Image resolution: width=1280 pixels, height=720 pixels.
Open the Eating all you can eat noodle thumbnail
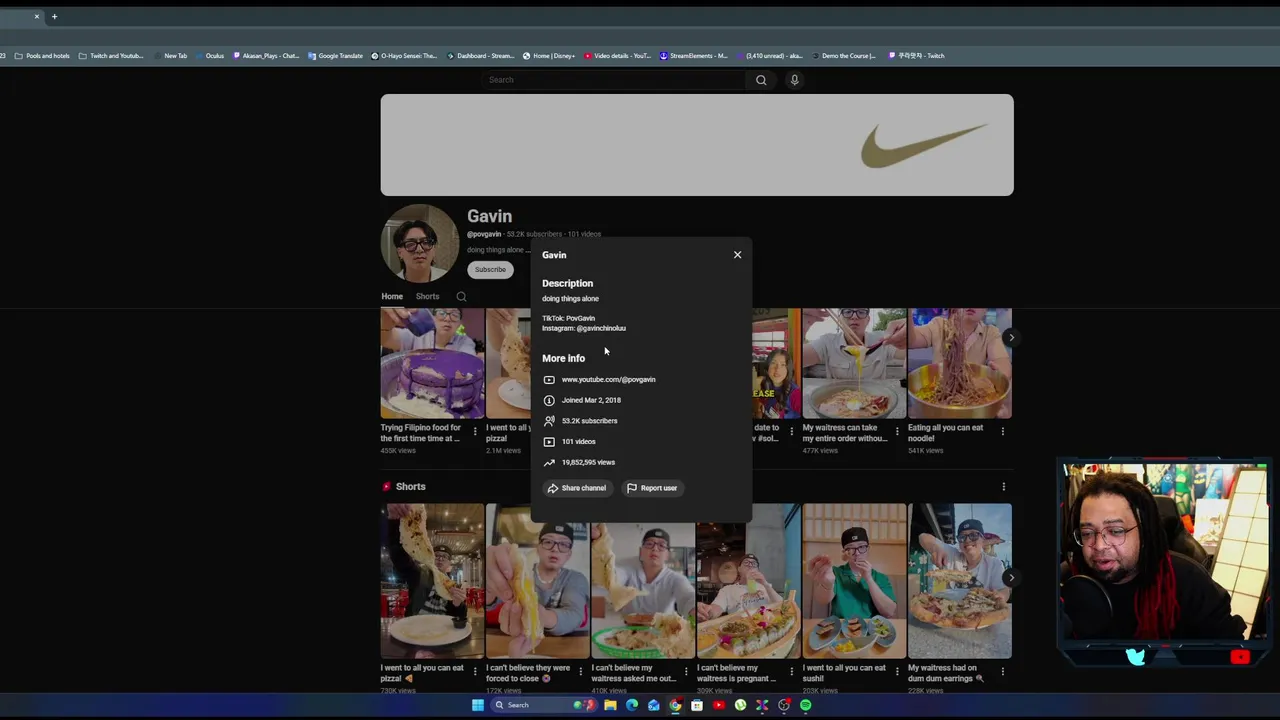960,363
